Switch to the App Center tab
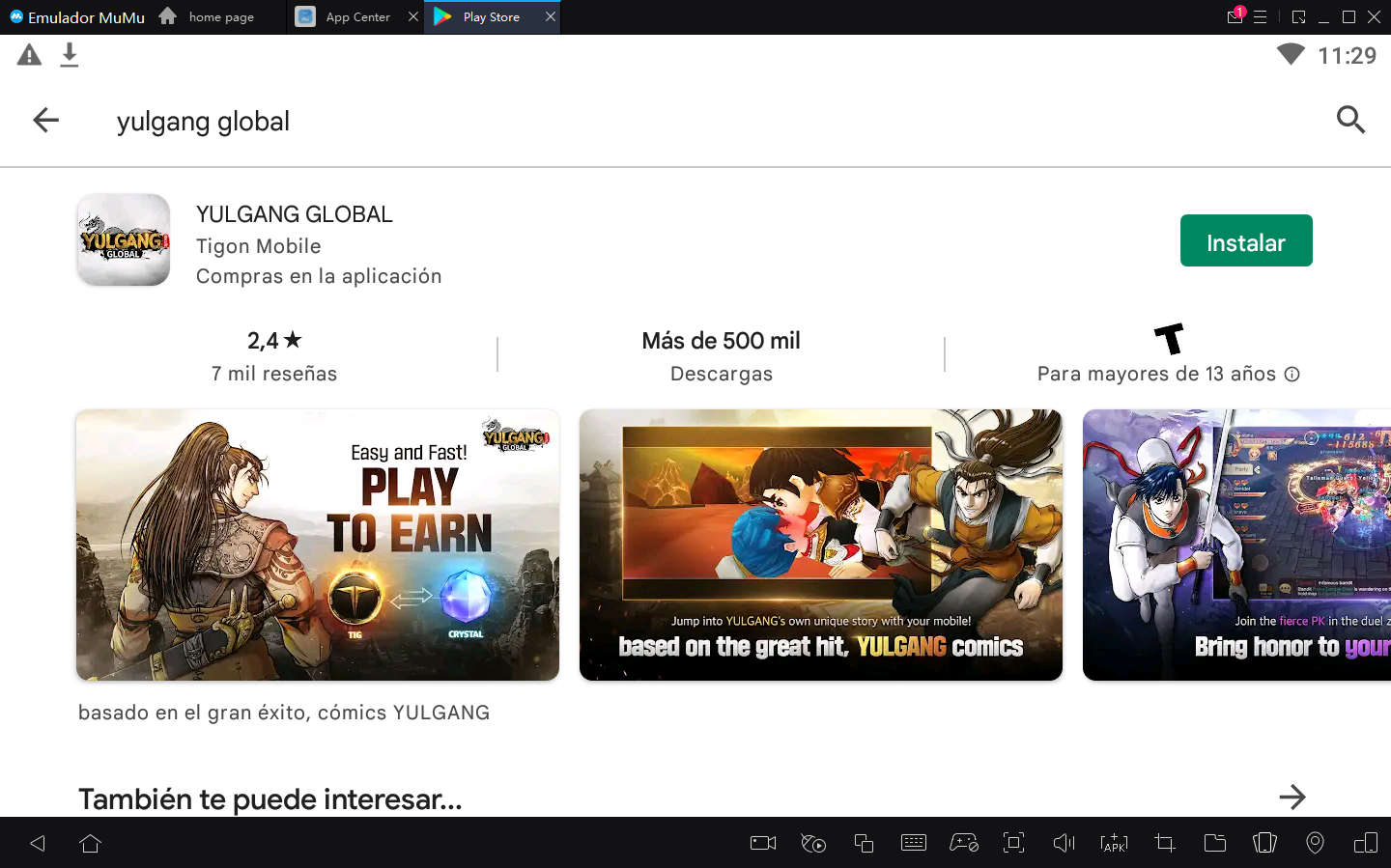 tap(347, 17)
